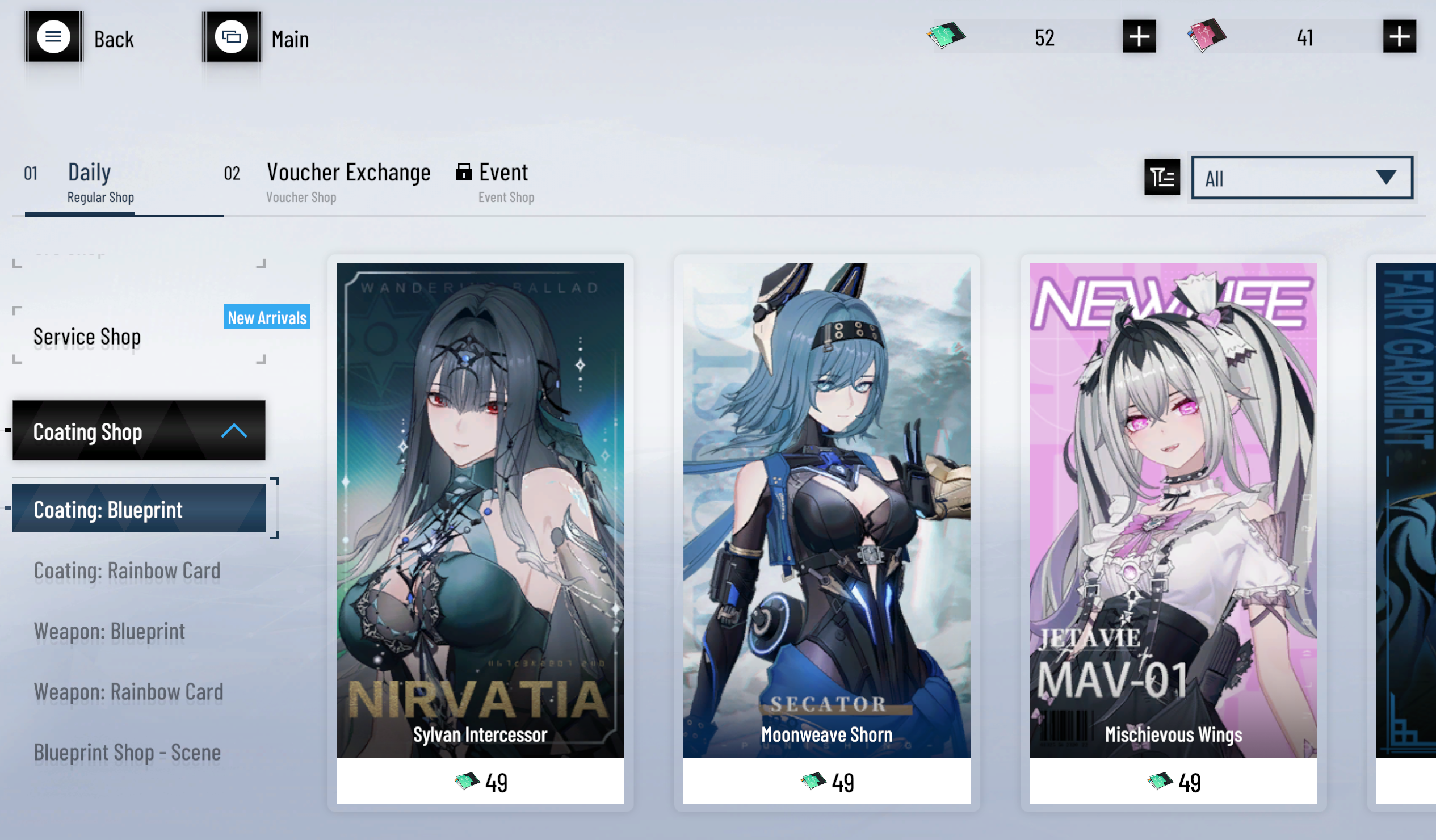Click the pink currency balance 41
Viewport: 1436px width, 840px height.
(x=1305, y=37)
